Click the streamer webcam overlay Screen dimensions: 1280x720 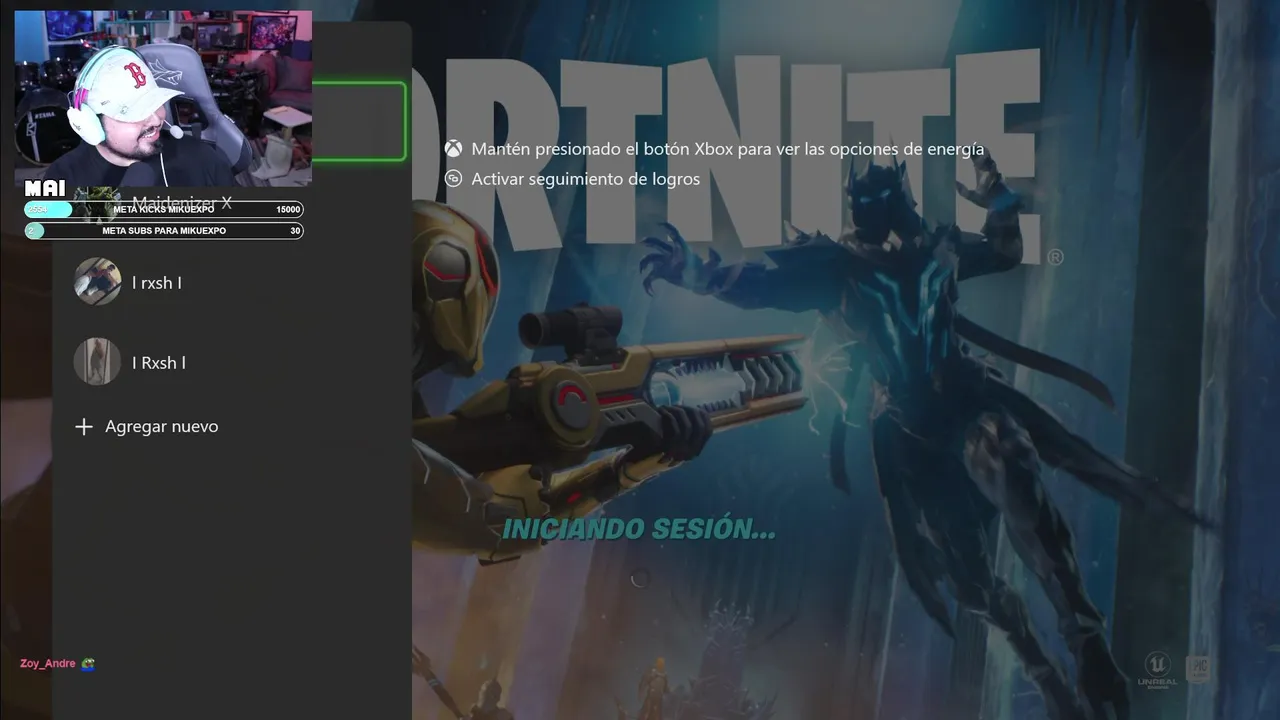[163, 98]
